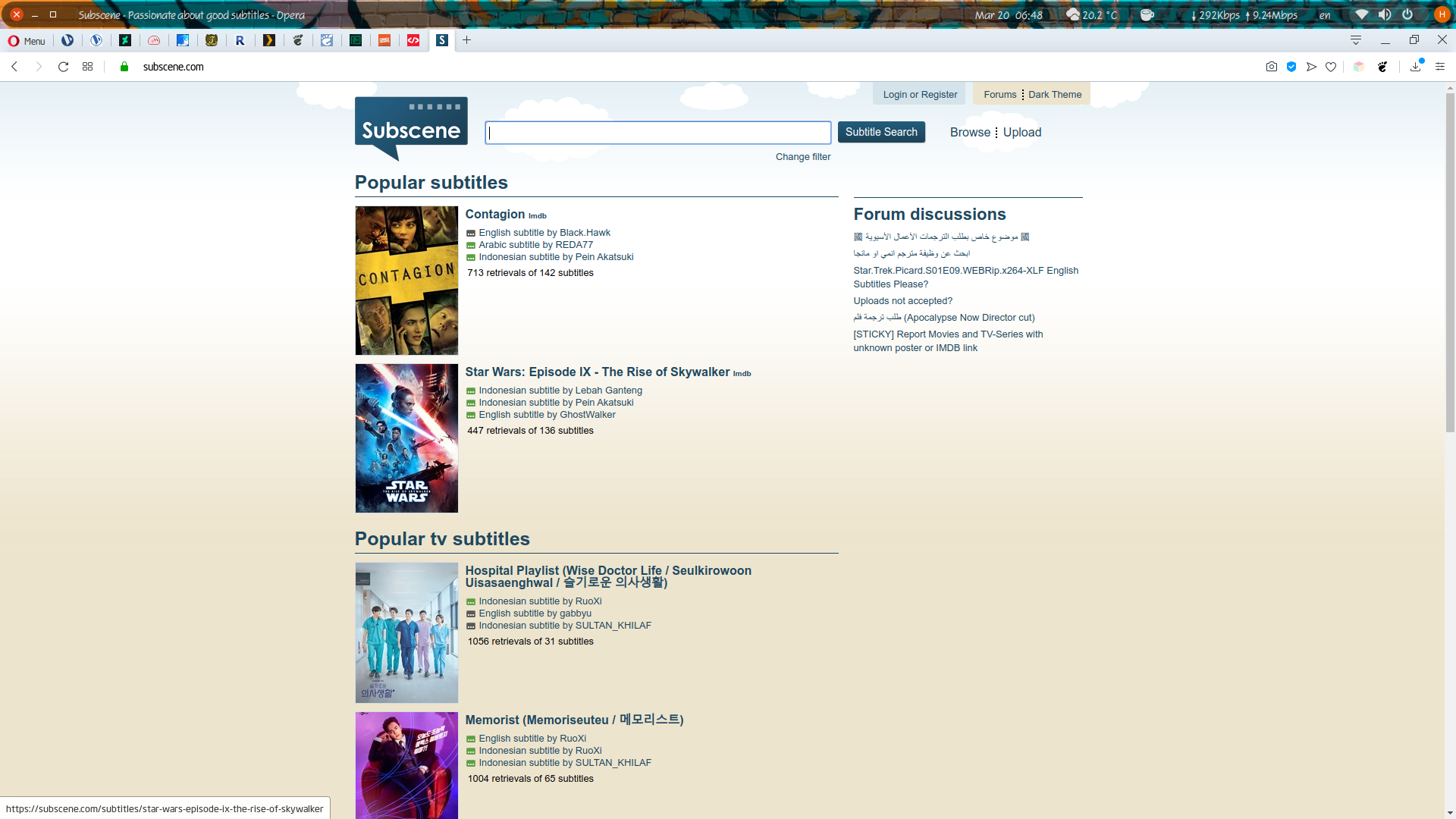Open the Star Wars poster thumbnail

[x=406, y=438]
